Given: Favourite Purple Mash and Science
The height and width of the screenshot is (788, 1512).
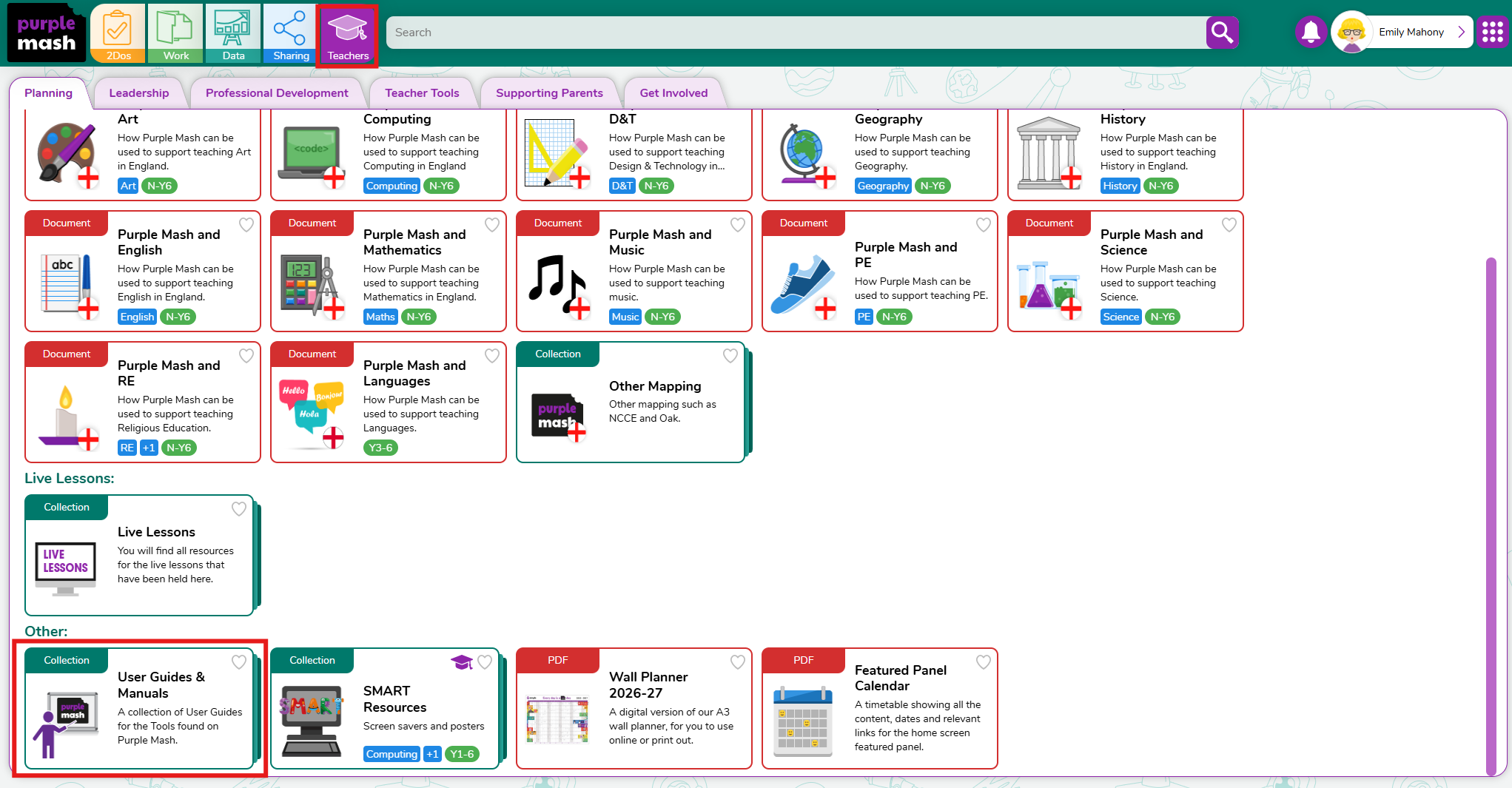Looking at the screenshot, I should pyautogui.click(x=1229, y=225).
